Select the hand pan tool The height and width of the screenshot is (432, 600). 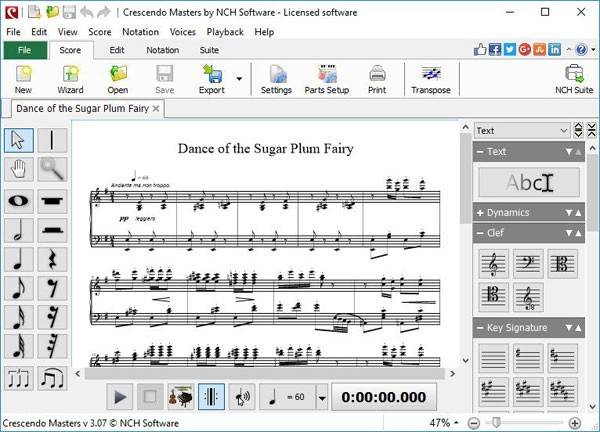coord(19,170)
